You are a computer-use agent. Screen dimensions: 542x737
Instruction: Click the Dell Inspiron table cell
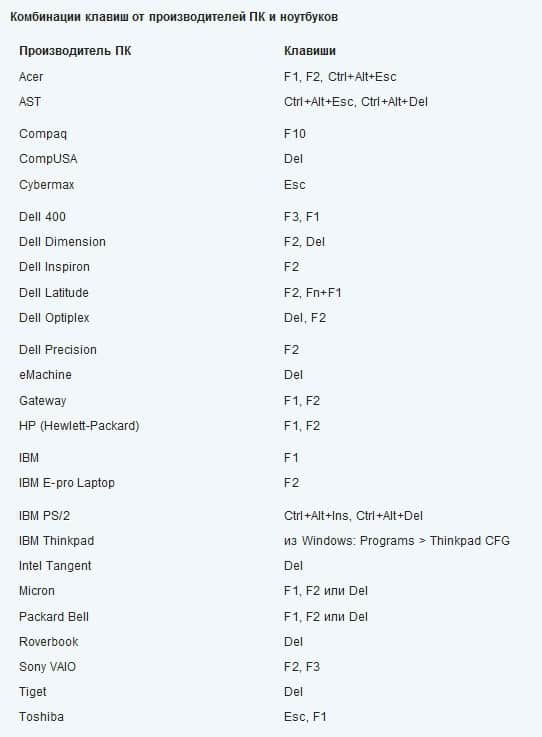(54, 267)
